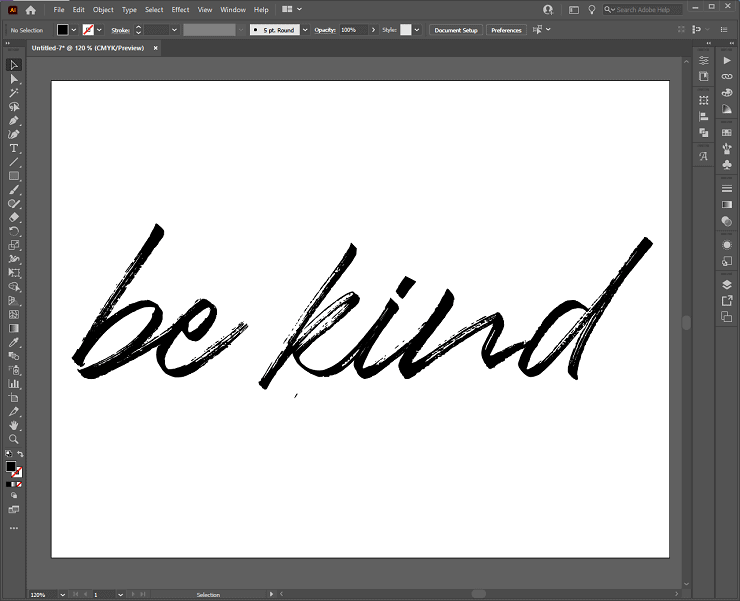Open the stroke weight dropdown
This screenshot has width=740, height=601.
click(174, 30)
